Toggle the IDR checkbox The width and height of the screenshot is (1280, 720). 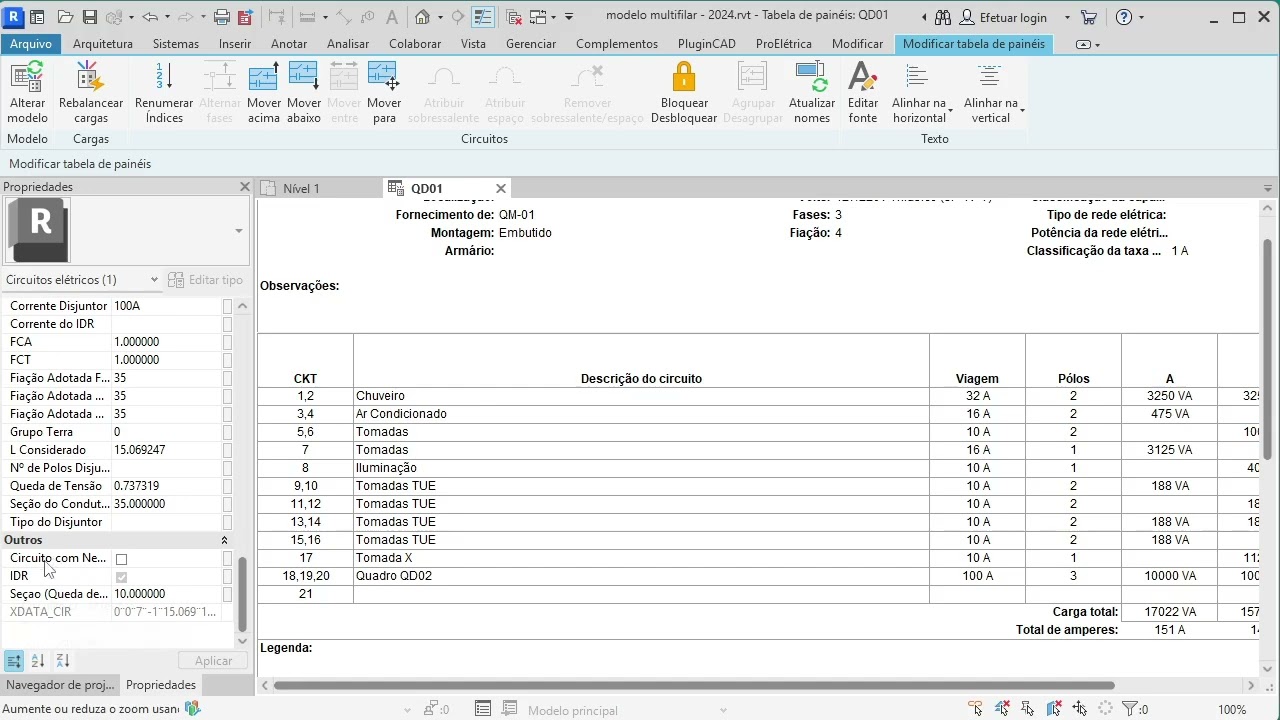click(121, 577)
